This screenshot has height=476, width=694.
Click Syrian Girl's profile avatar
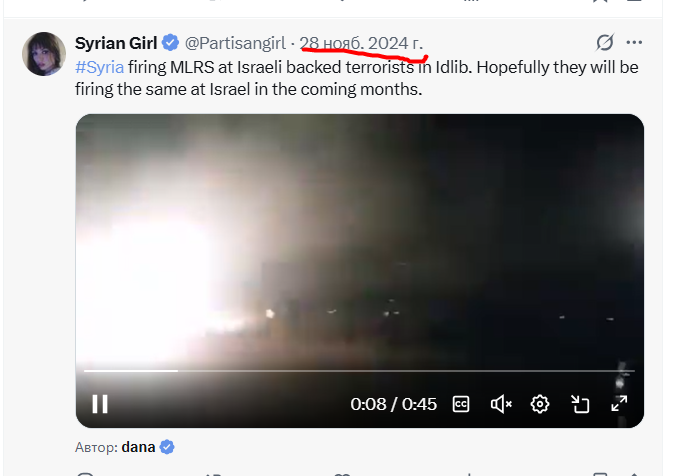44,54
